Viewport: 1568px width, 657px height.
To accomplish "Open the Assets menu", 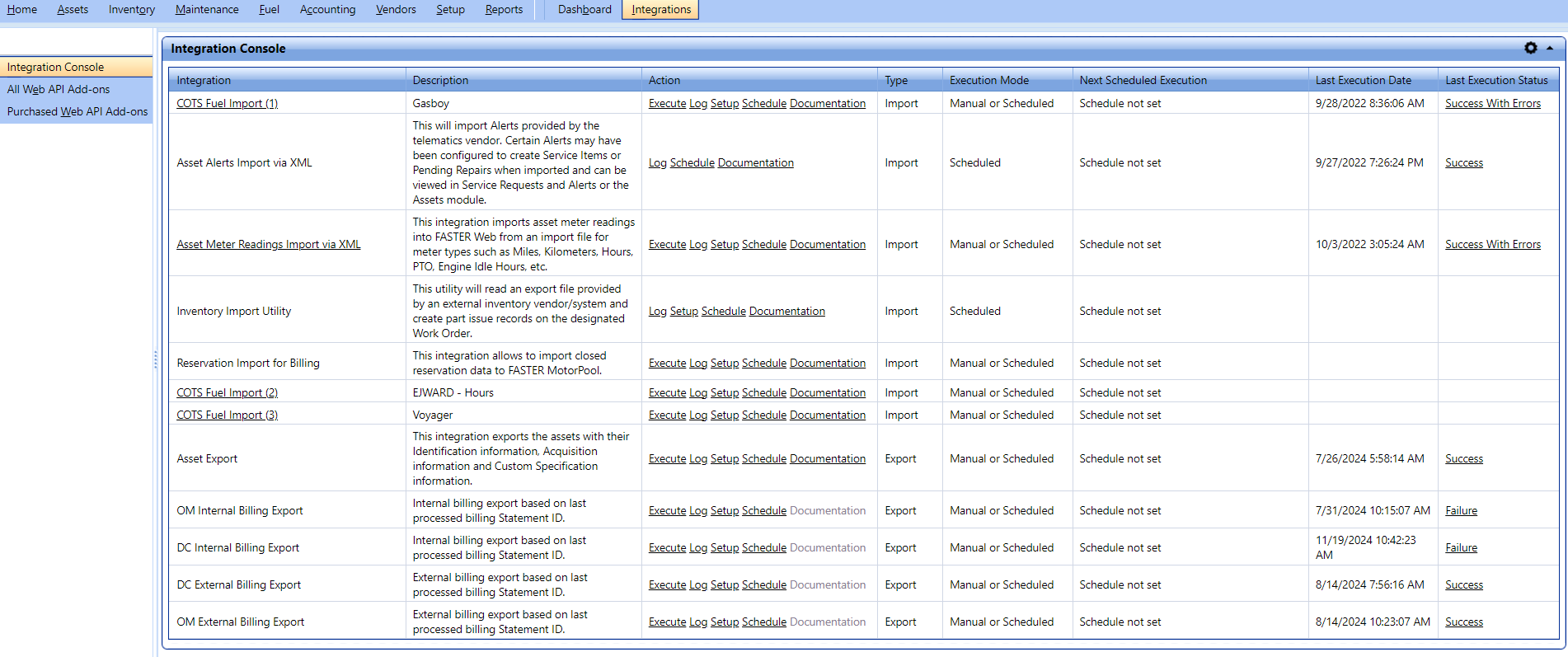I will pyautogui.click(x=73, y=9).
